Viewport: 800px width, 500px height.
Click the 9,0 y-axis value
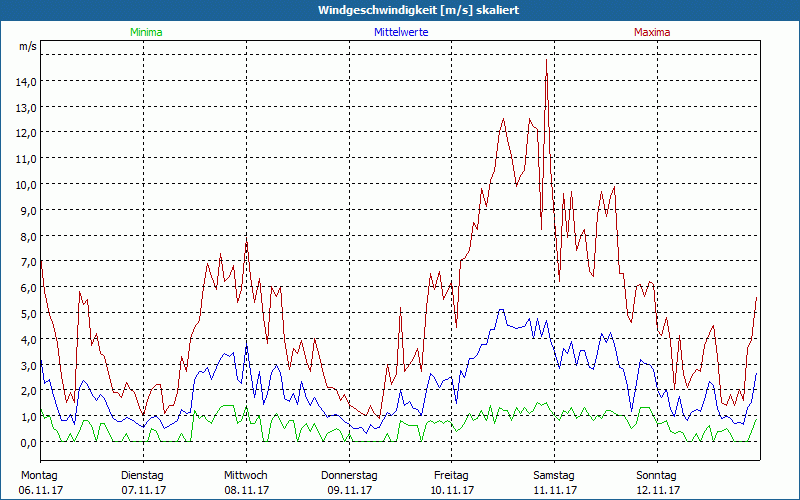[x=29, y=210]
